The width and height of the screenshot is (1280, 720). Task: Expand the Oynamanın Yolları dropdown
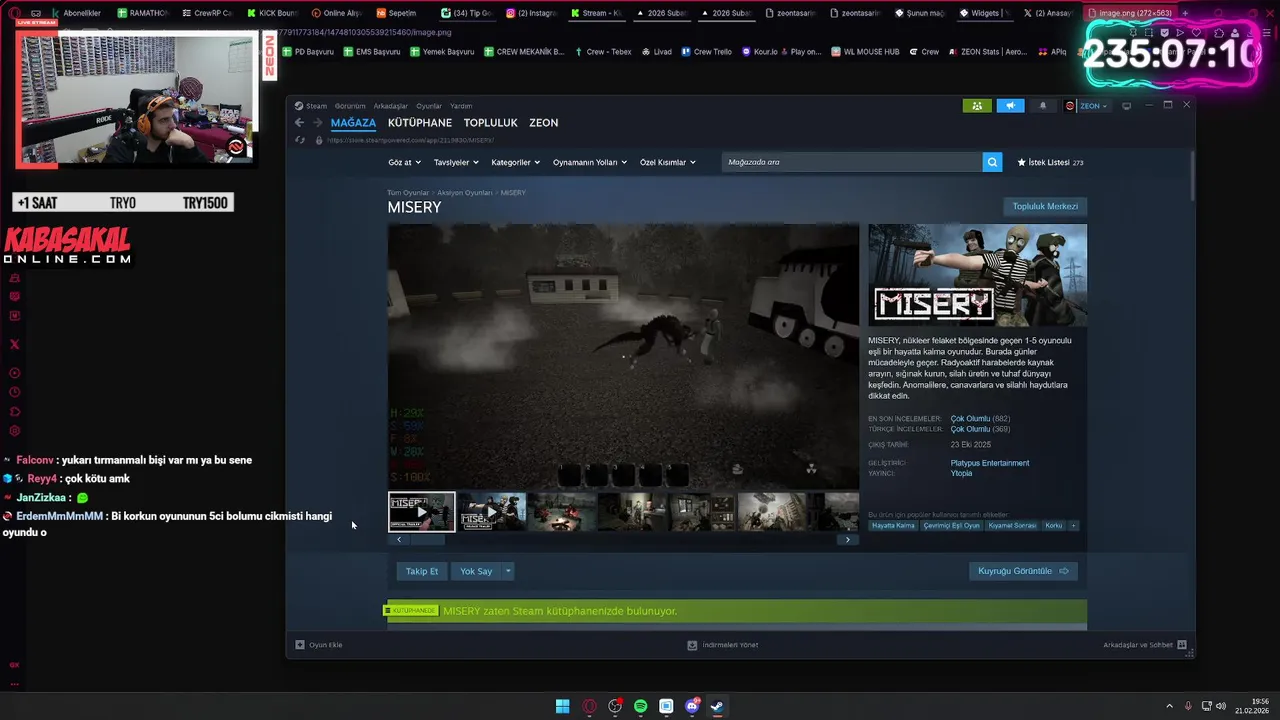click(590, 162)
